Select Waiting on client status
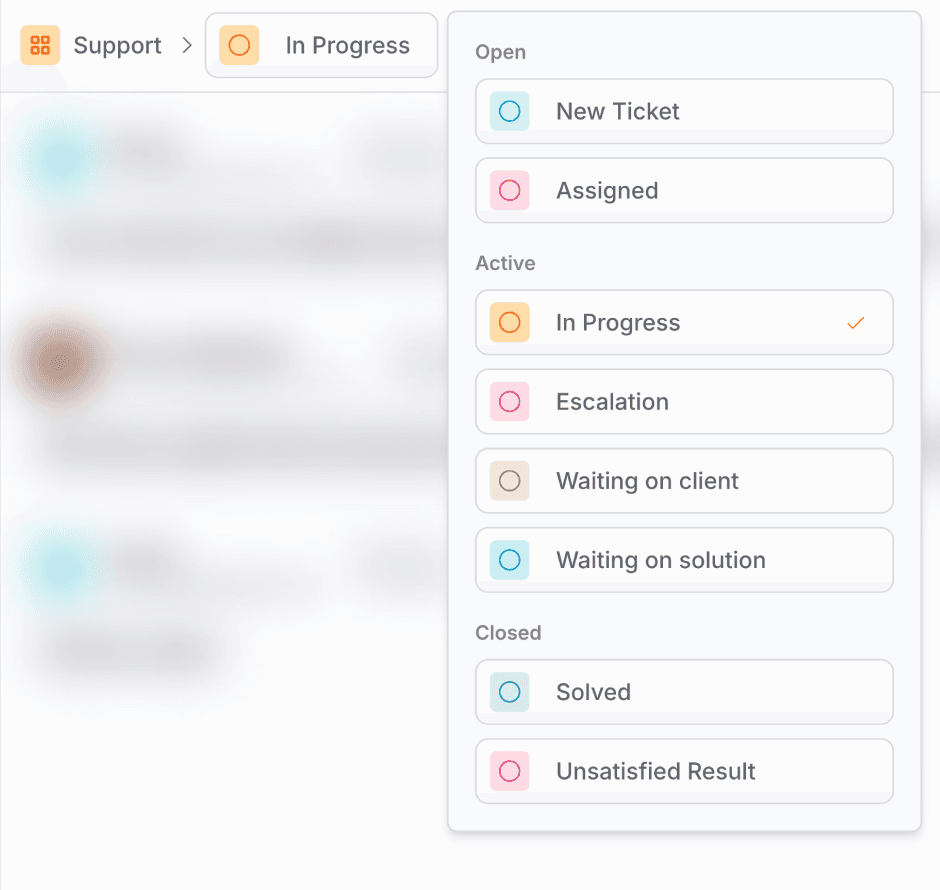940x890 pixels. 684,480
